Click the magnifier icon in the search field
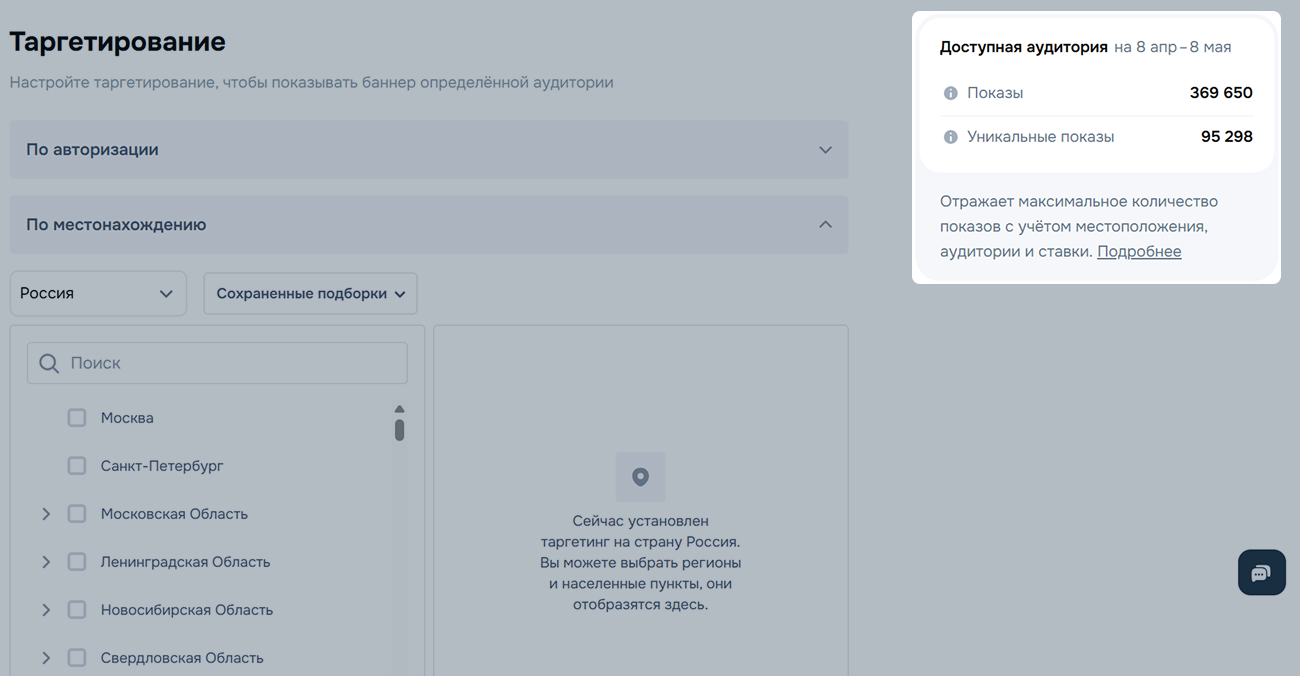 click(49, 363)
